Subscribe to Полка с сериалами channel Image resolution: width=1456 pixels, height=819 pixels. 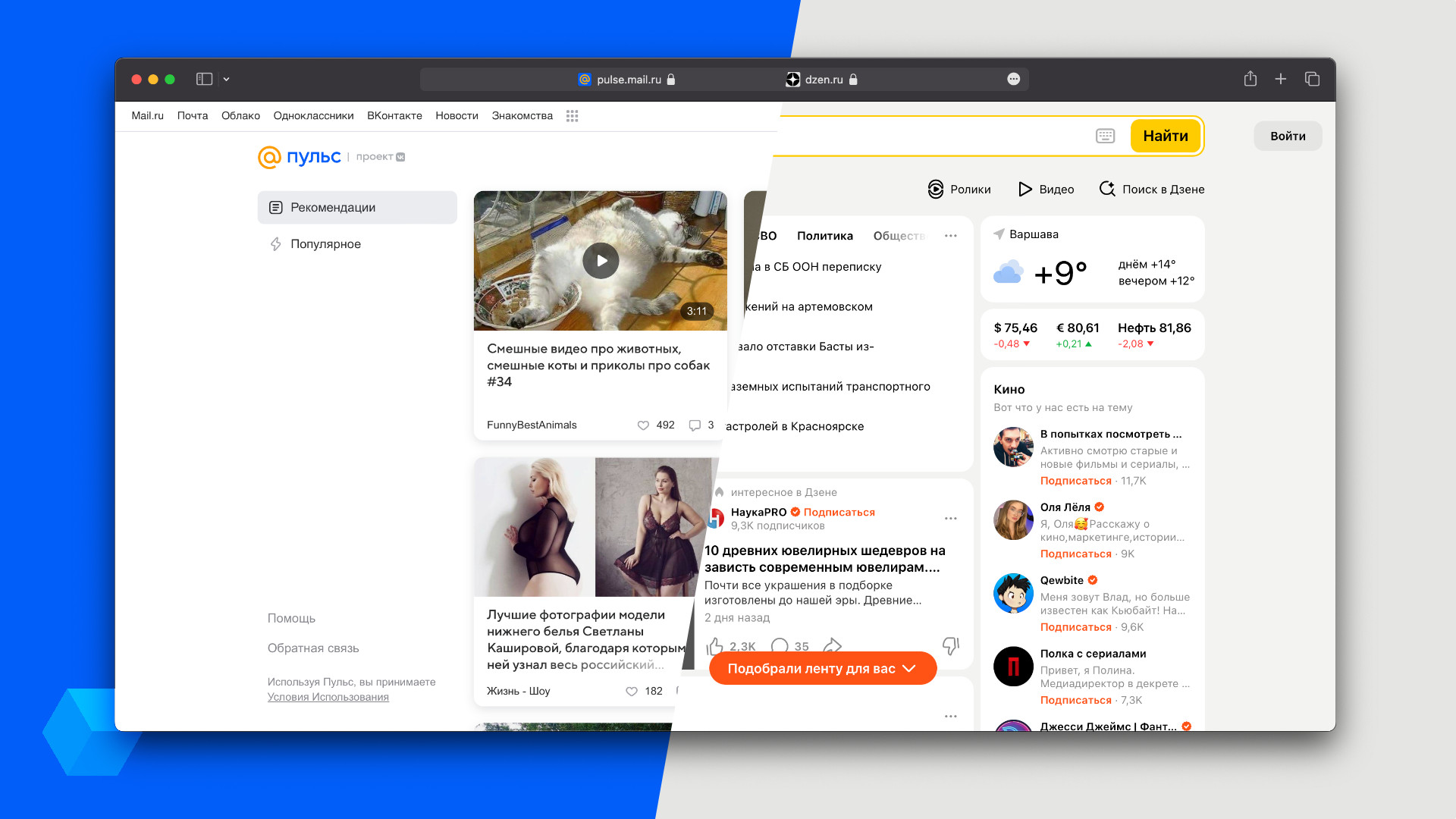tap(1075, 700)
